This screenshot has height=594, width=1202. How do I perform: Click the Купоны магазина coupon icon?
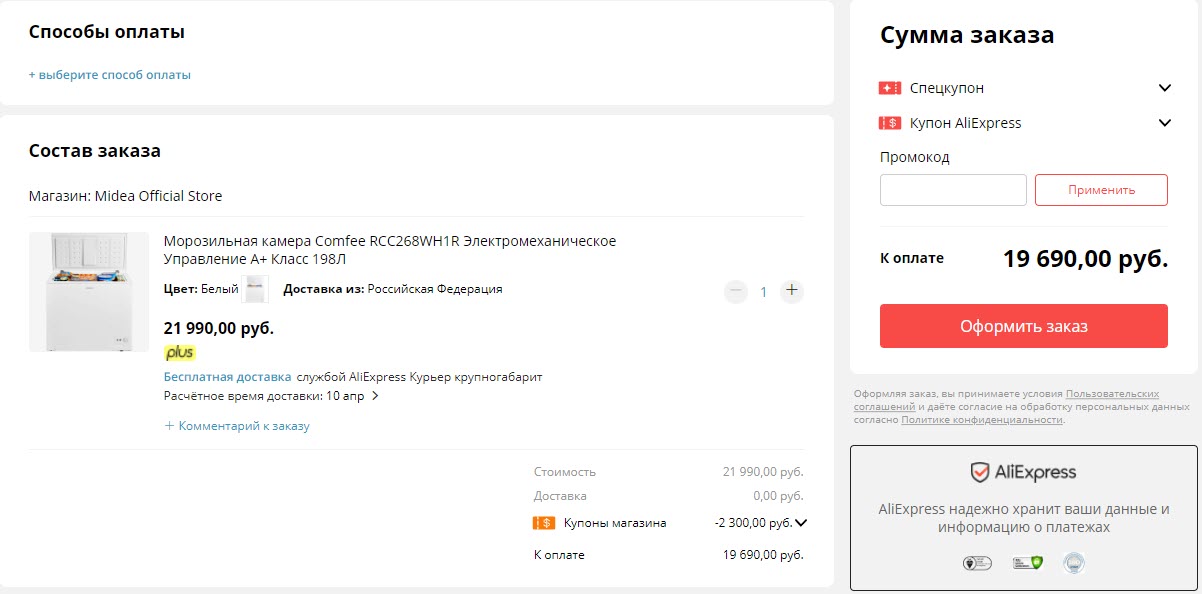pos(542,521)
